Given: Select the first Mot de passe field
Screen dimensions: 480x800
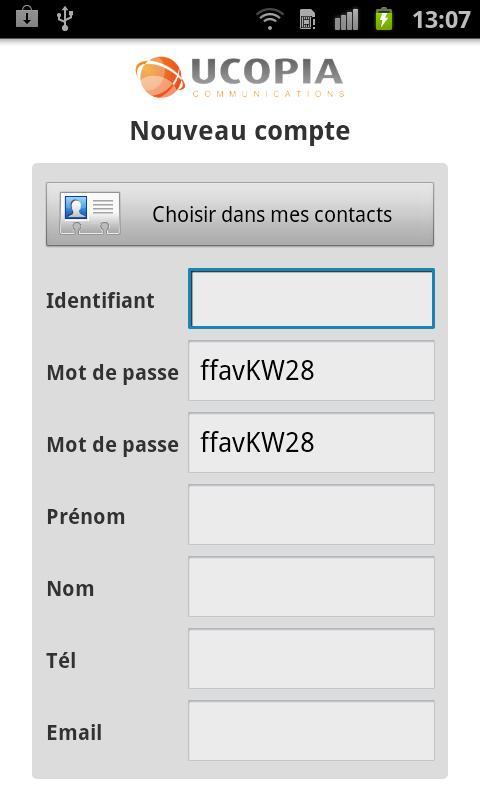Looking at the screenshot, I should (x=311, y=371).
